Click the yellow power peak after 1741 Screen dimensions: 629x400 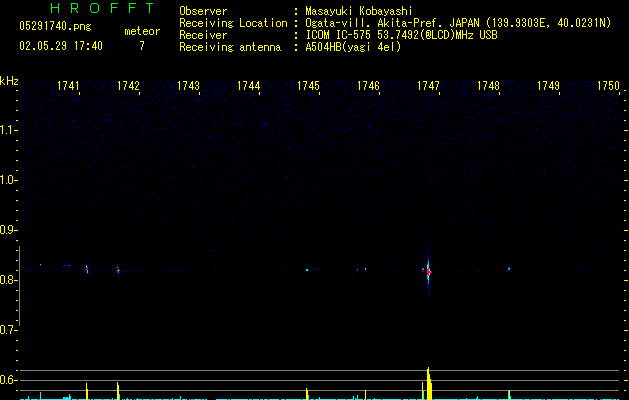[87, 391]
